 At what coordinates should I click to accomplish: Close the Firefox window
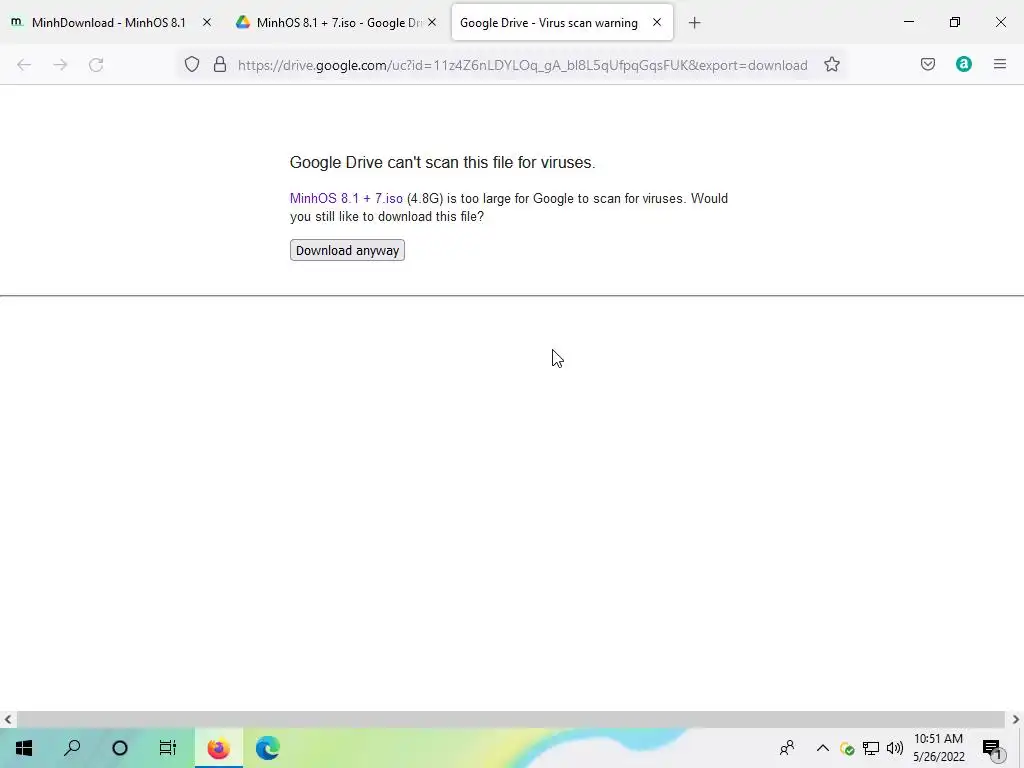(x=1000, y=22)
